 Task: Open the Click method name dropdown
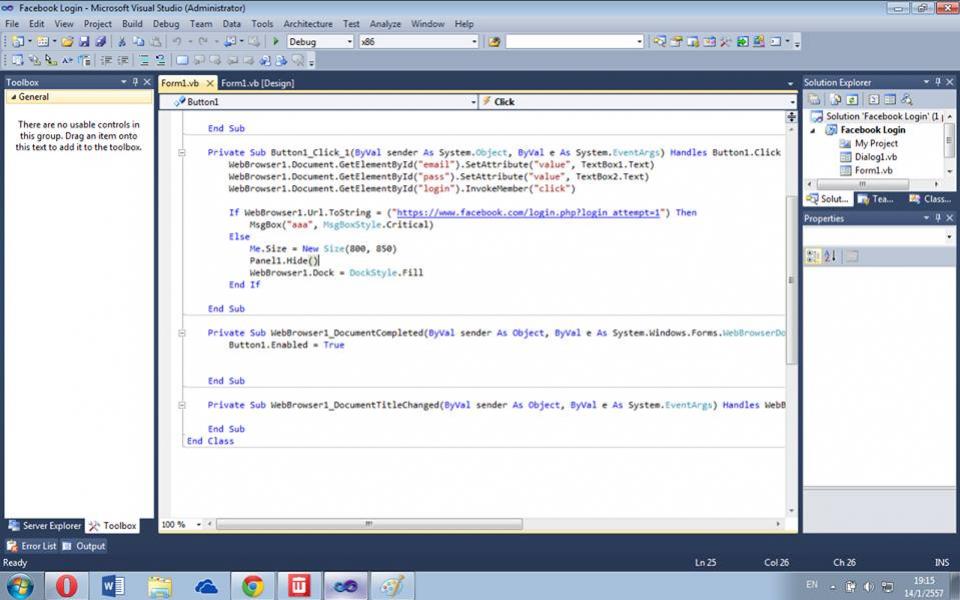pyautogui.click(x=792, y=102)
